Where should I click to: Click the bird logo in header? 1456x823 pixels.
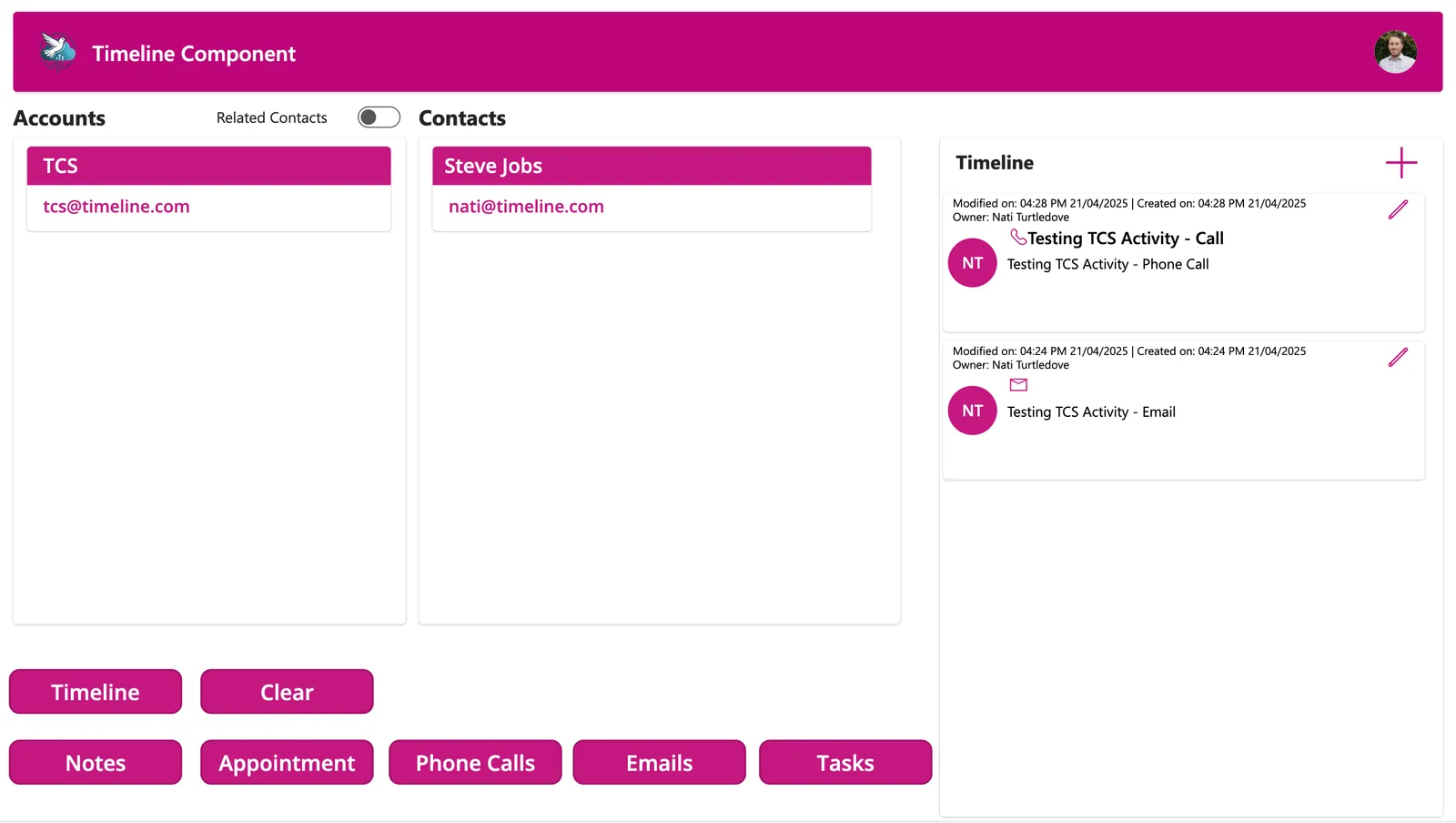58,51
